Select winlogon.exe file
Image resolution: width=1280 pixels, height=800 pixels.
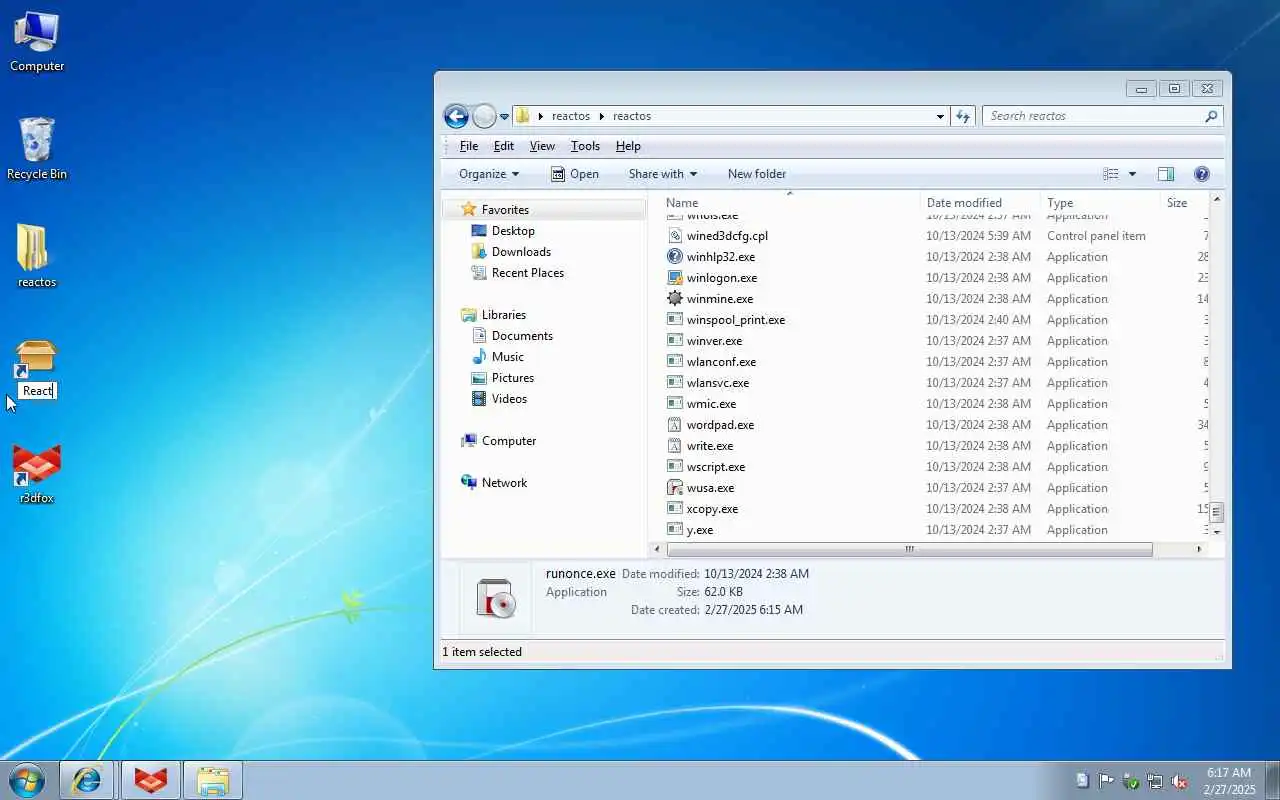tap(722, 278)
